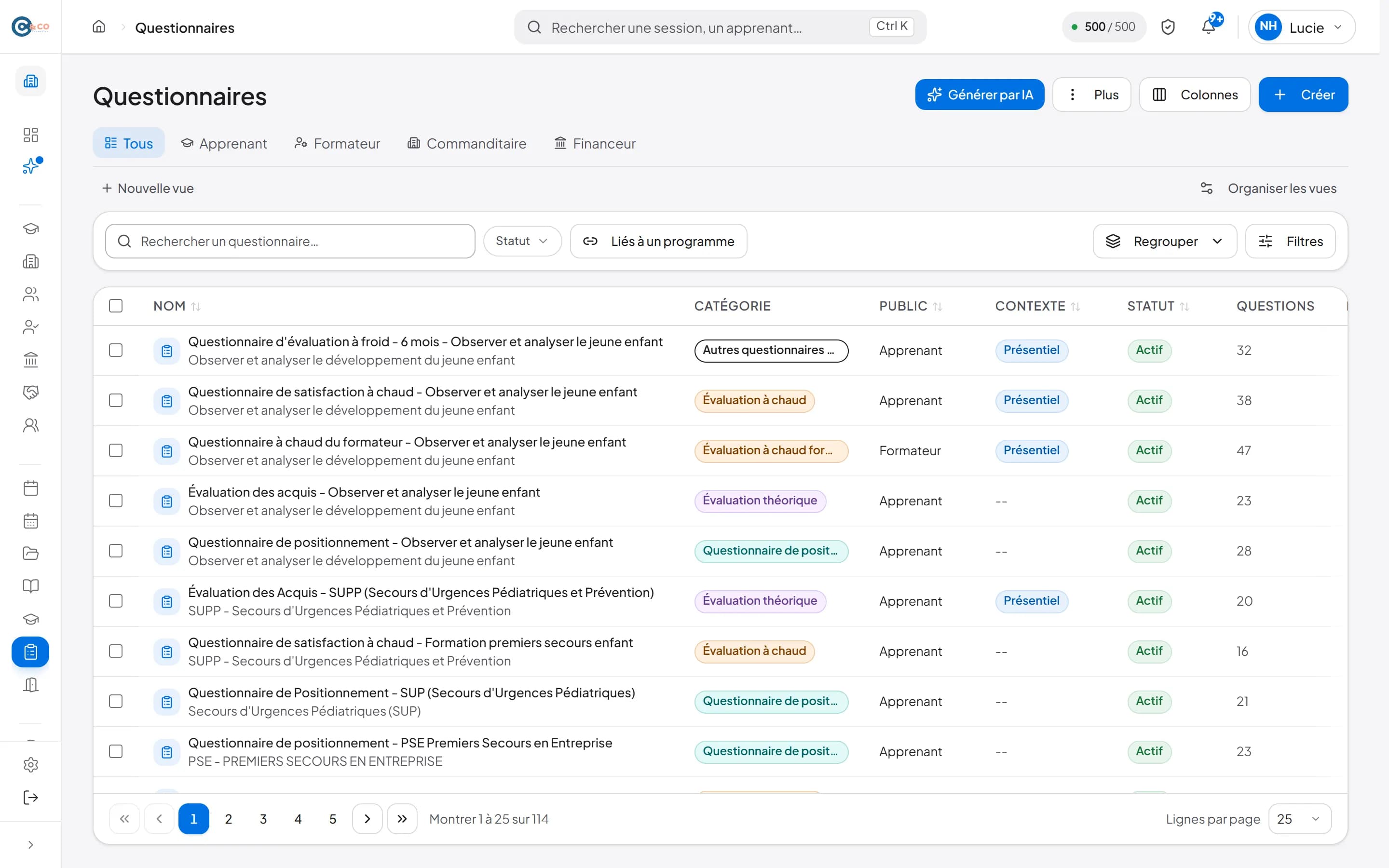The image size is (1389, 868).
Task: Open the Statut filter dropdown
Action: point(522,241)
